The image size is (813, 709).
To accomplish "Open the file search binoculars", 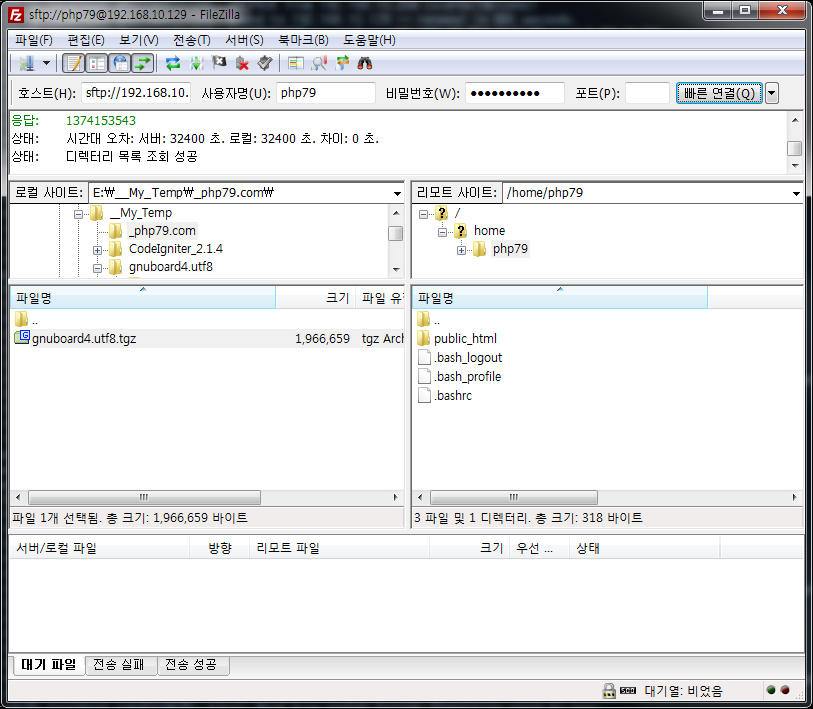I will tap(365, 63).
